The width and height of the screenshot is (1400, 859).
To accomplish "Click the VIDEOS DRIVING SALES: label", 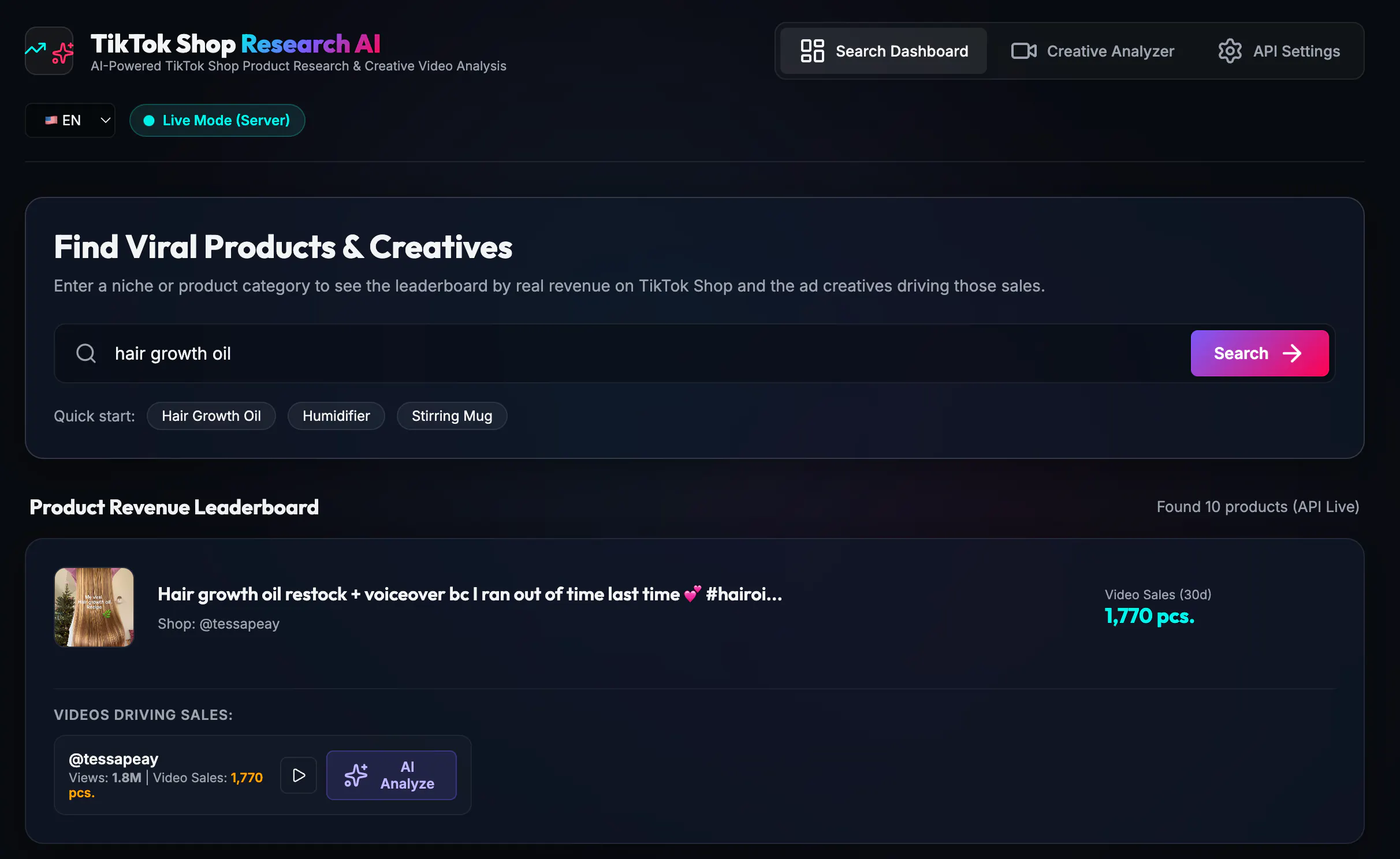I will coord(143,715).
